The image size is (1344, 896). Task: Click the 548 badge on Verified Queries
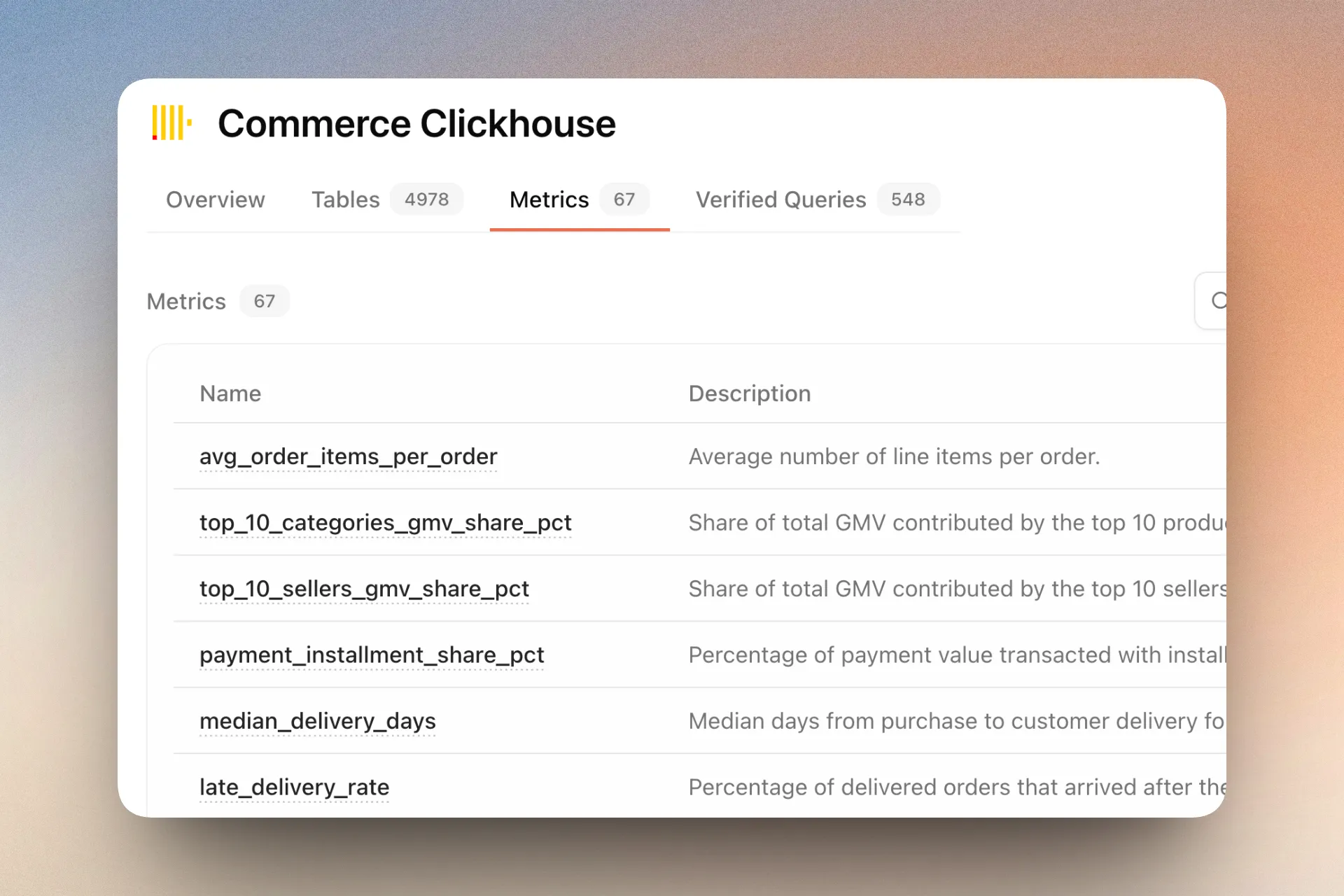point(908,199)
